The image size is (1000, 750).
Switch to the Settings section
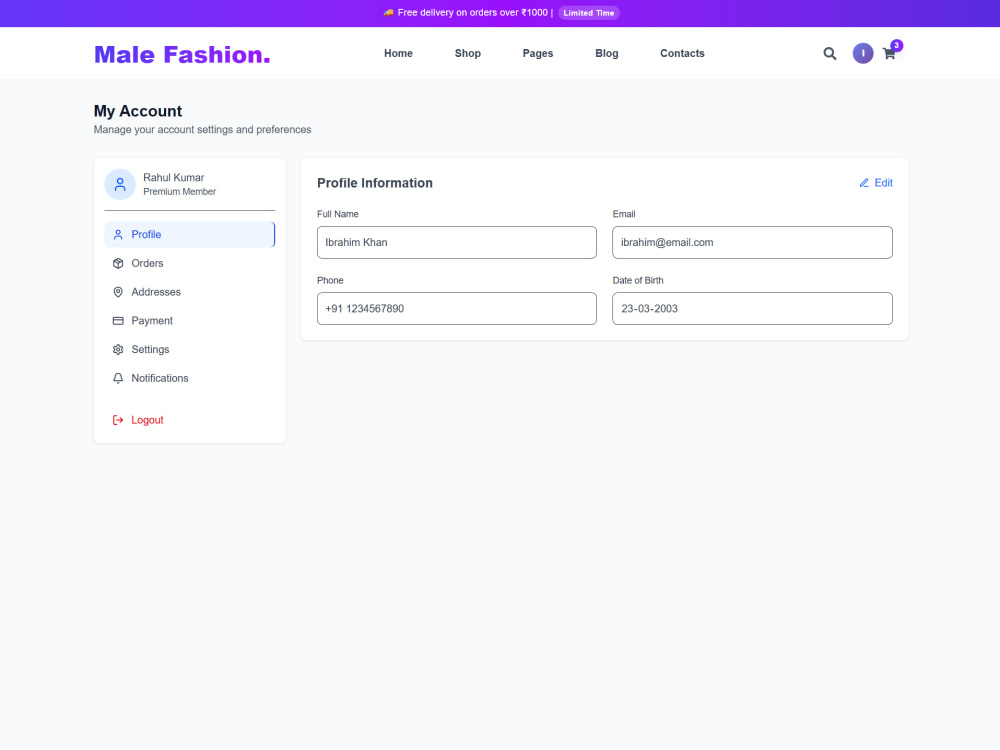[x=189, y=349]
